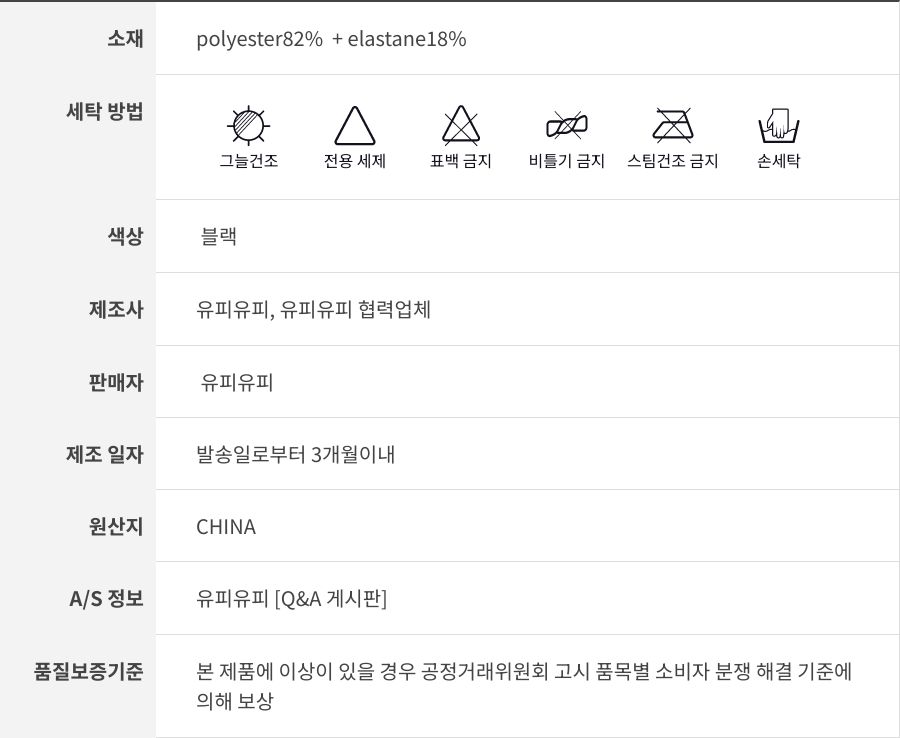
Task: Click the 세탁 방법 row label
Action: [104, 111]
